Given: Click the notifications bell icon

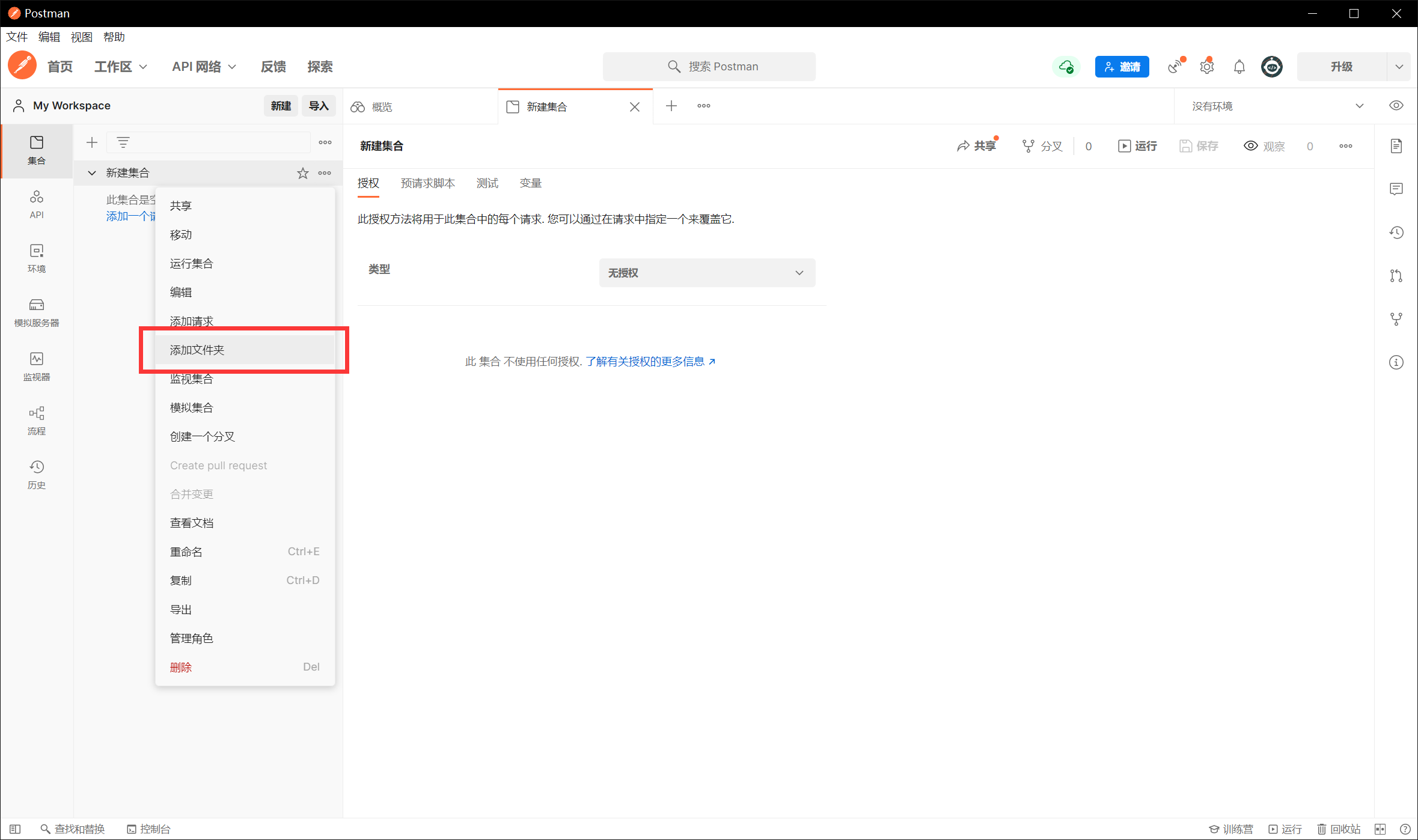Looking at the screenshot, I should click(1239, 67).
